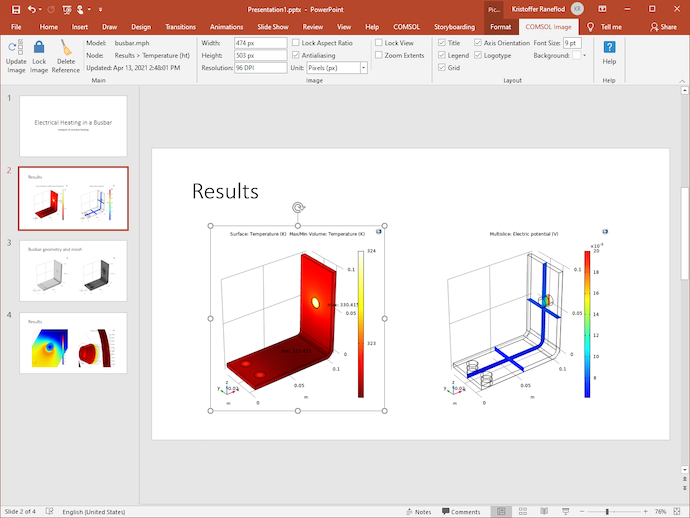This screenshot has height=518, width=690.
Task: Toggle Axis Orientation checkbox
Action: 478,43
